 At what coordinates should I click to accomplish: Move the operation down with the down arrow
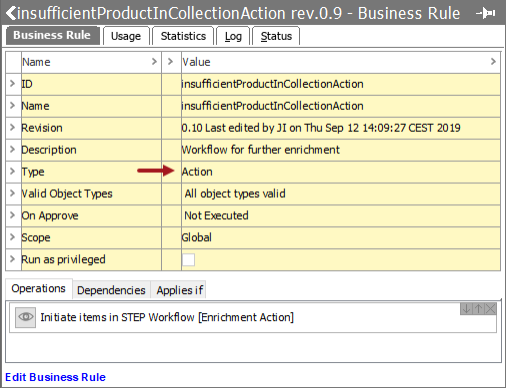point(466,309)
